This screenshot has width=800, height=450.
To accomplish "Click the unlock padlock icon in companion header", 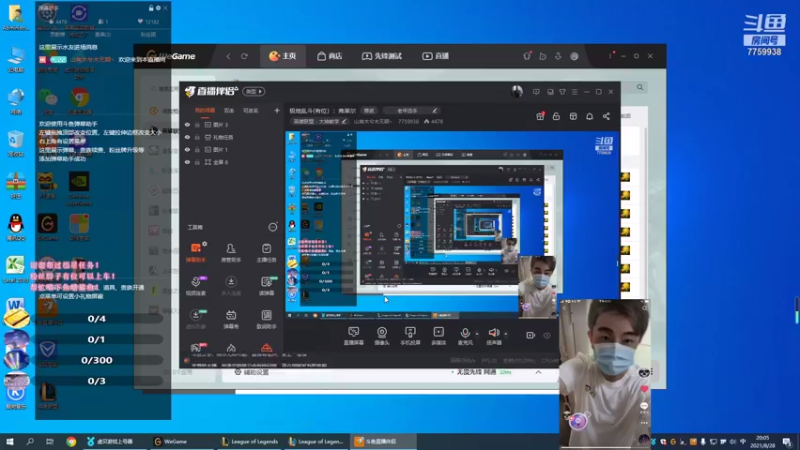I will click(x=556, y=116).
